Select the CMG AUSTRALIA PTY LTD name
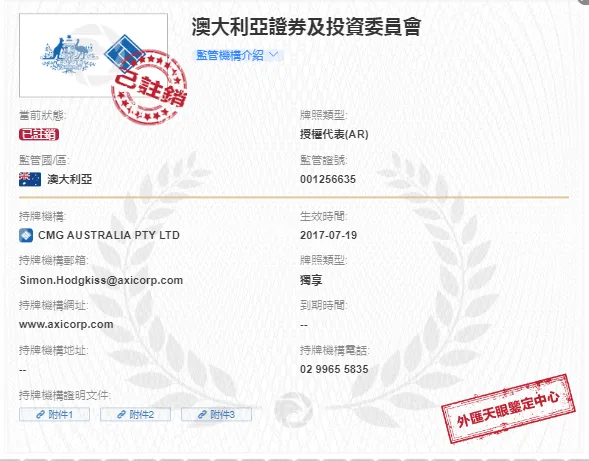This screenshot has height=461, width=589. click(109, 235)
